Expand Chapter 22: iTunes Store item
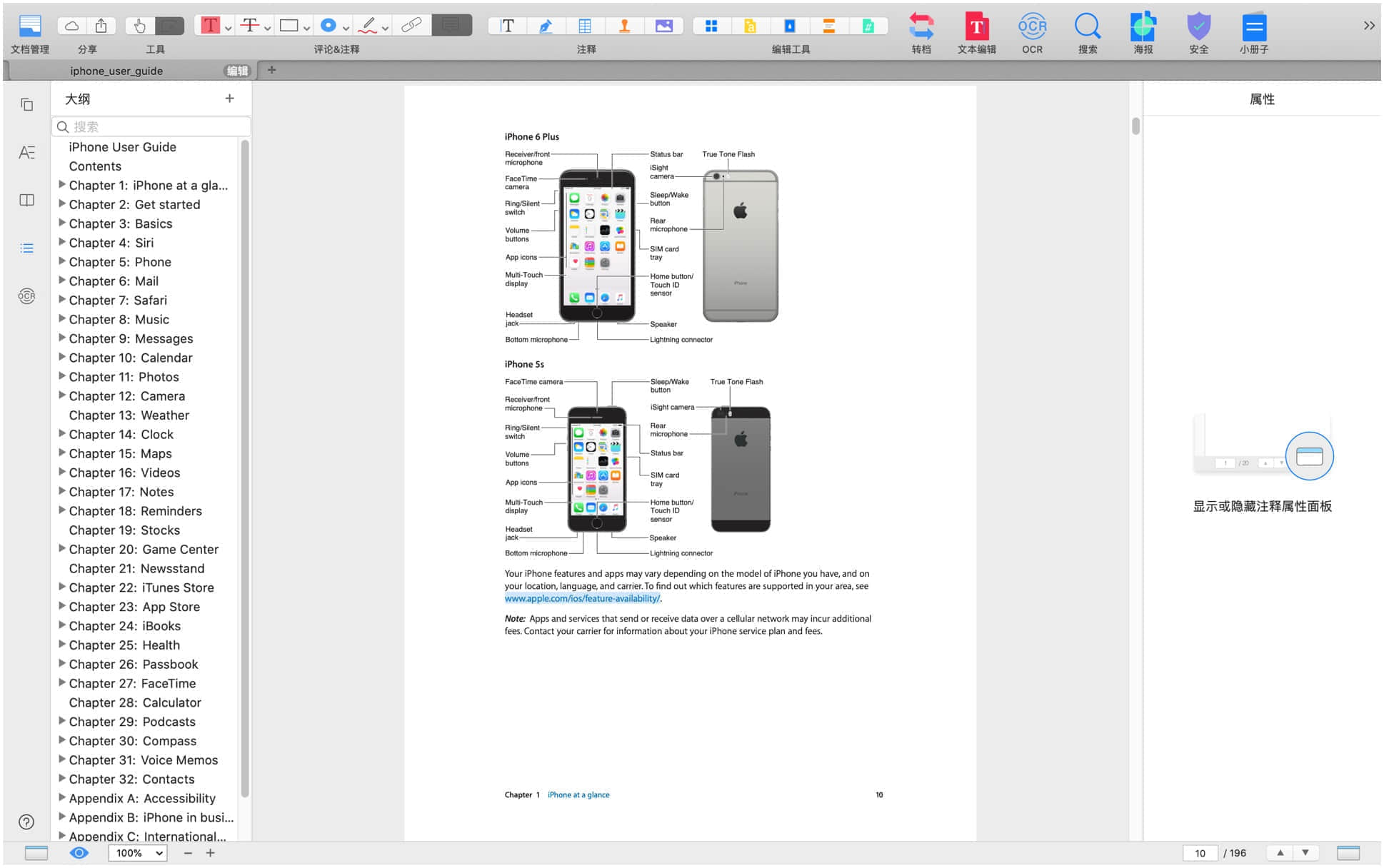 coord(62,586)
